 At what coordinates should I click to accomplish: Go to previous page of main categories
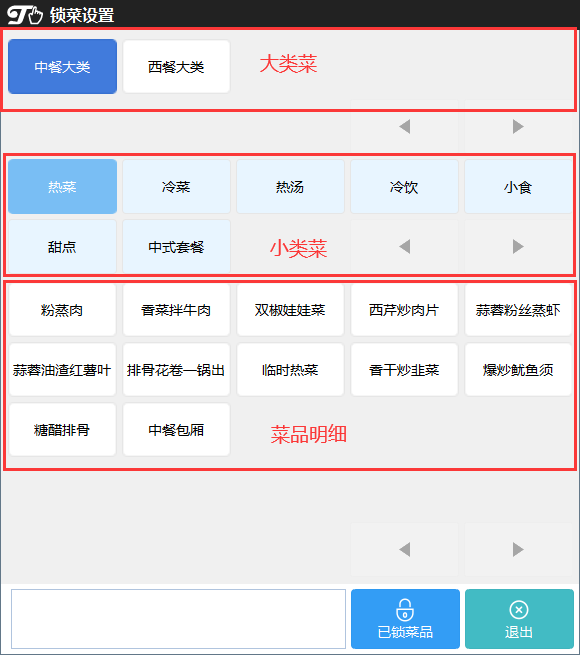(x=404, y=126)
